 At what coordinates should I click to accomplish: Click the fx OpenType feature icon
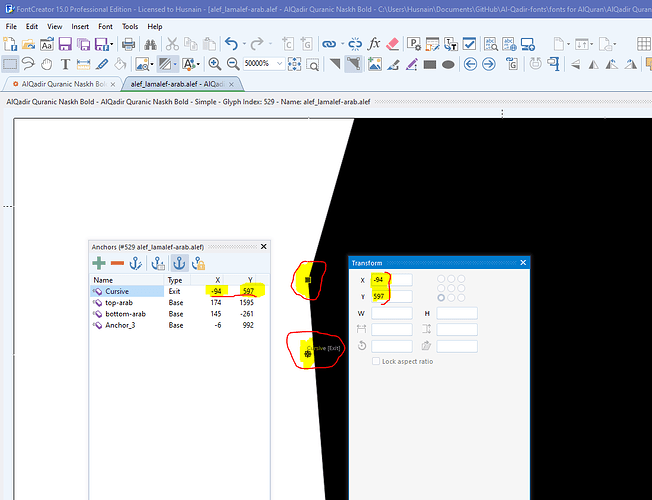click(x=374, y=44)
